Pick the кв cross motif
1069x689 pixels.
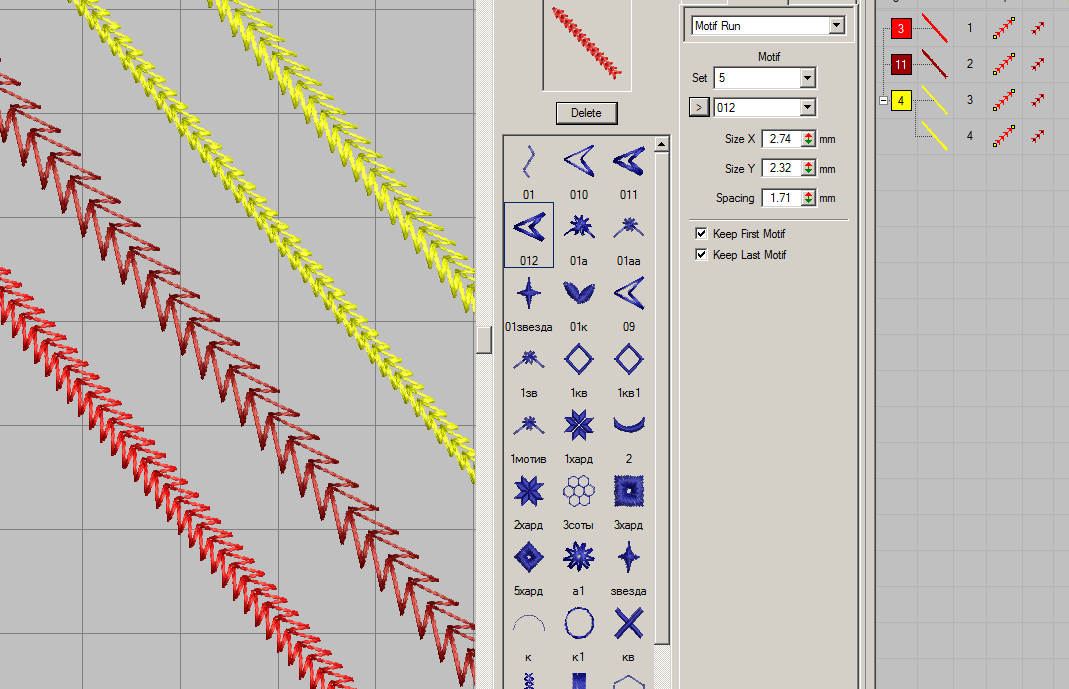pyautogui.click(x=628, y=624)
